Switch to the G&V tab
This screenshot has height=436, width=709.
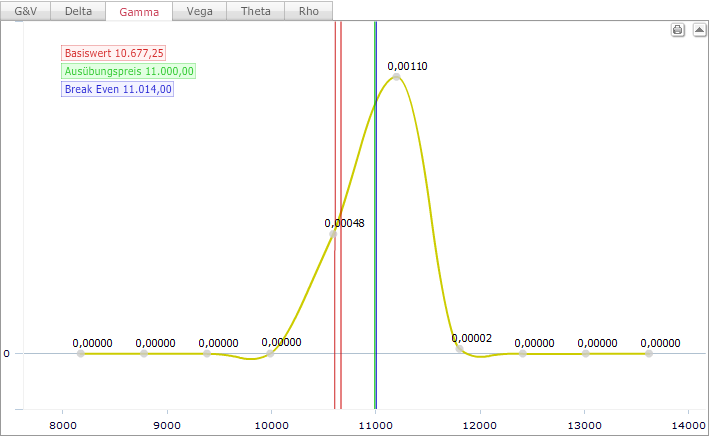pos(26,12)
